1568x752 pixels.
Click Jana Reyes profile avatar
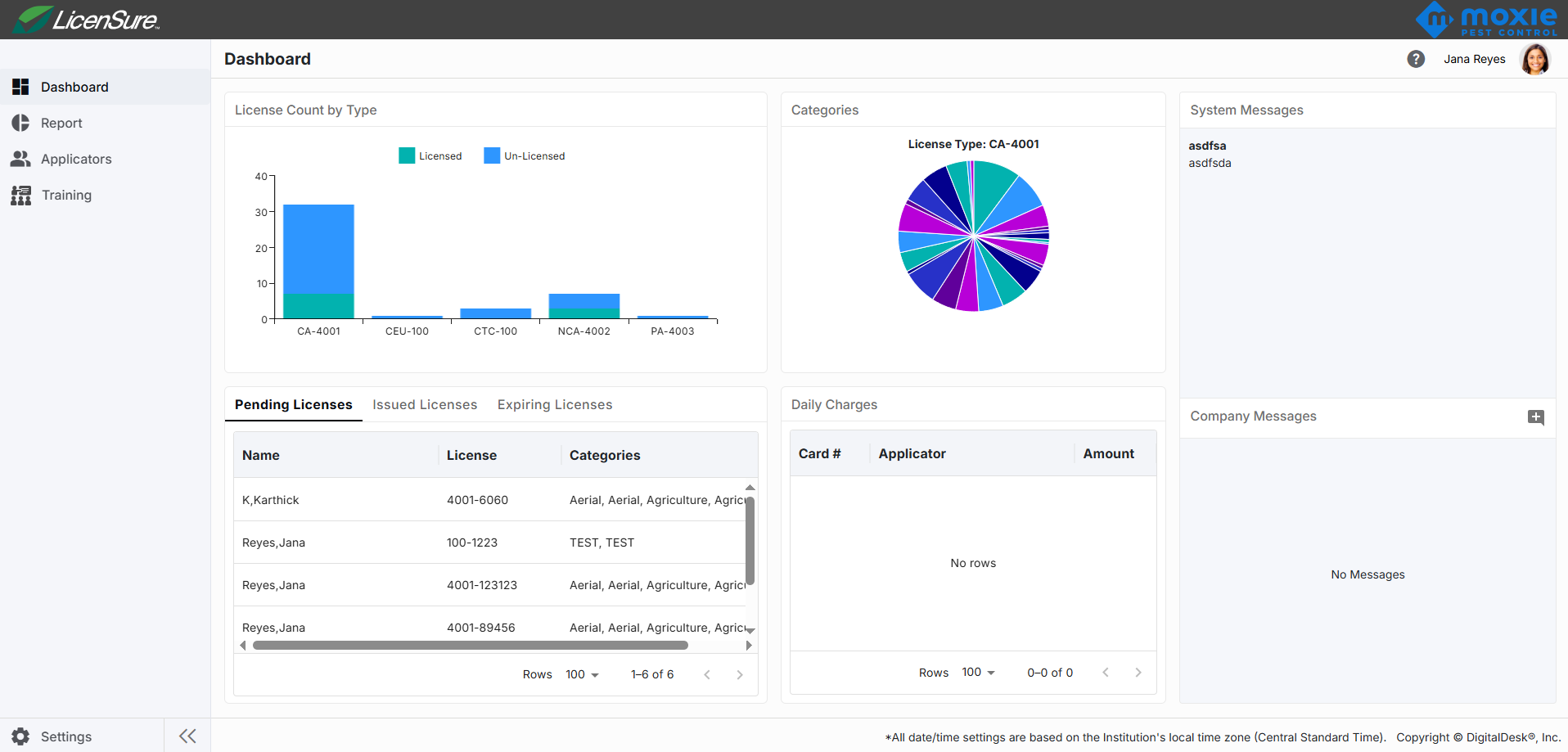point(1534,59)
